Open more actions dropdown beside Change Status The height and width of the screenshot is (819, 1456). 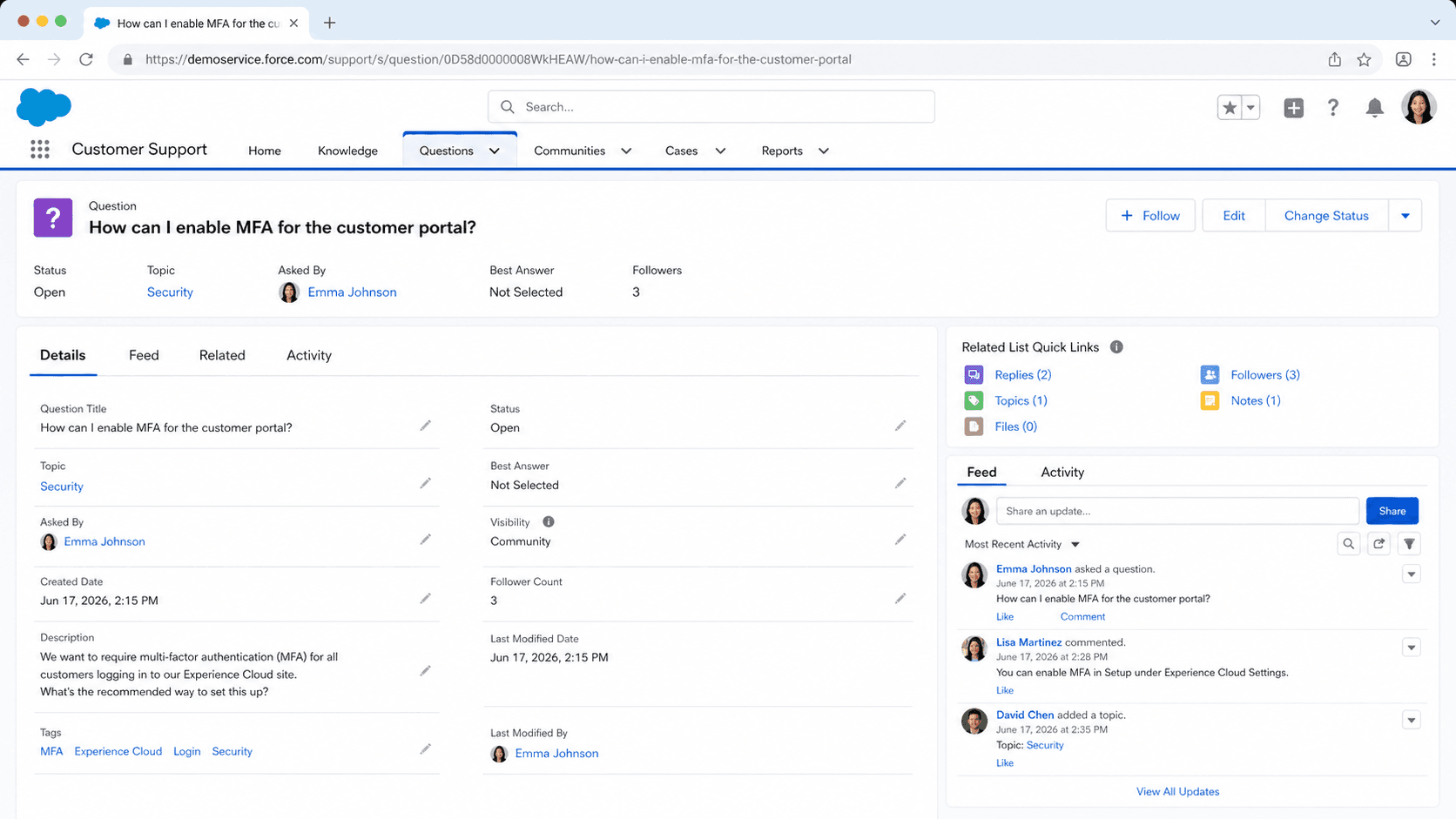(x=1405, y=216)
